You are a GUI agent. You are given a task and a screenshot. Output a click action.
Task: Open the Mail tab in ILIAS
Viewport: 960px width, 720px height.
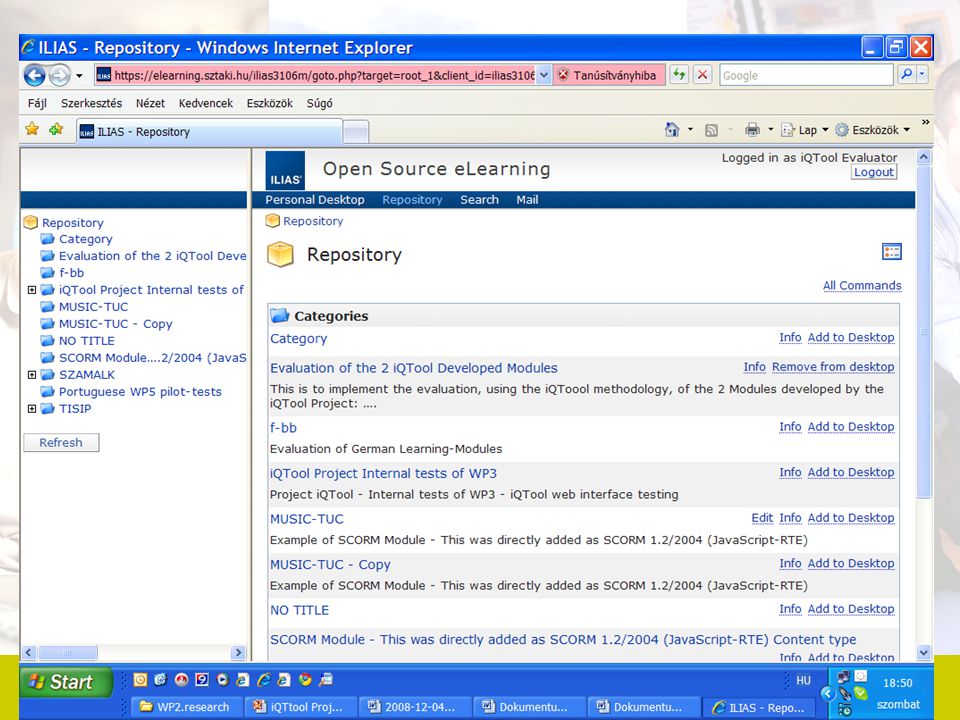coord(527,200)
